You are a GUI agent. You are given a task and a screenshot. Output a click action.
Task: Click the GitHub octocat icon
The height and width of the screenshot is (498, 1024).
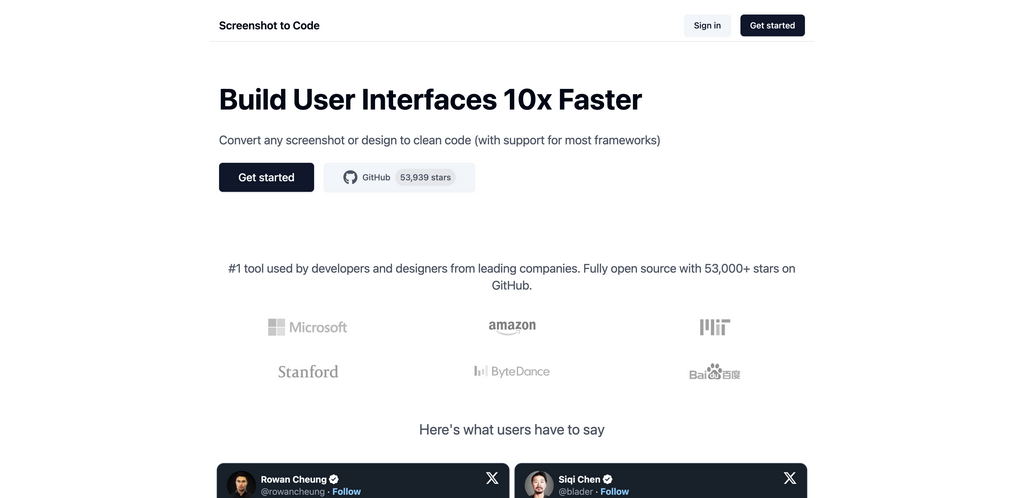point(351,178)
